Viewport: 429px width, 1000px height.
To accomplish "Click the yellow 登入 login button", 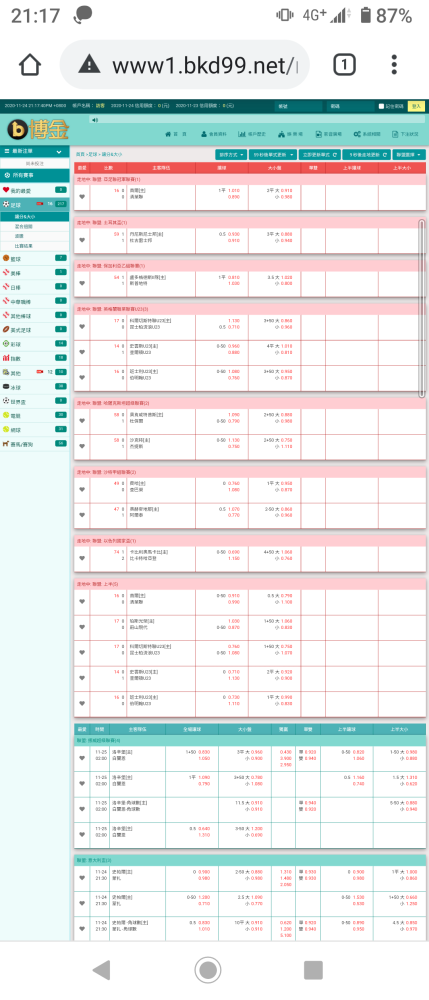I will [416, 106].
